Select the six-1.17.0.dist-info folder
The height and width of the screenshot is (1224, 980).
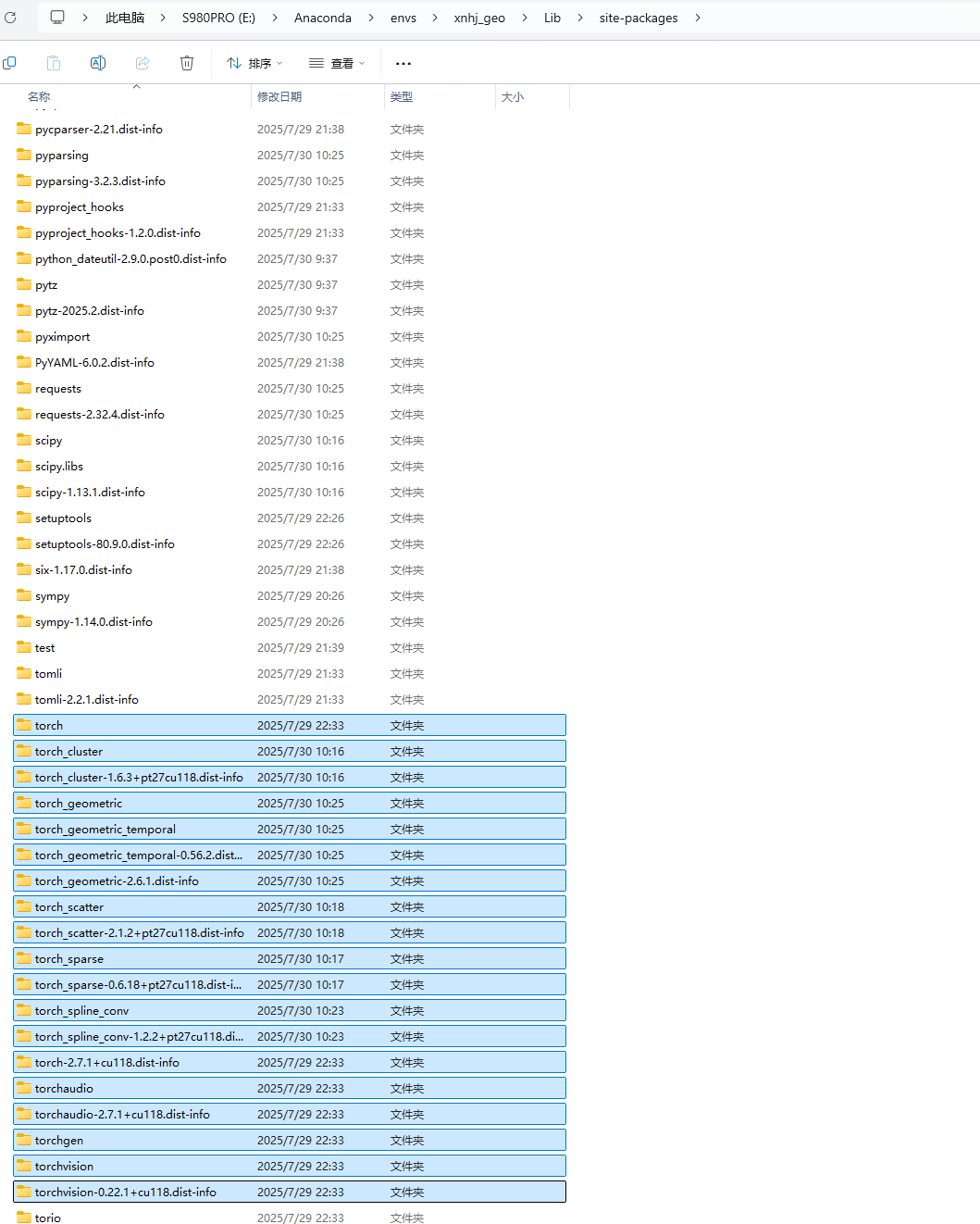point(290,570)
